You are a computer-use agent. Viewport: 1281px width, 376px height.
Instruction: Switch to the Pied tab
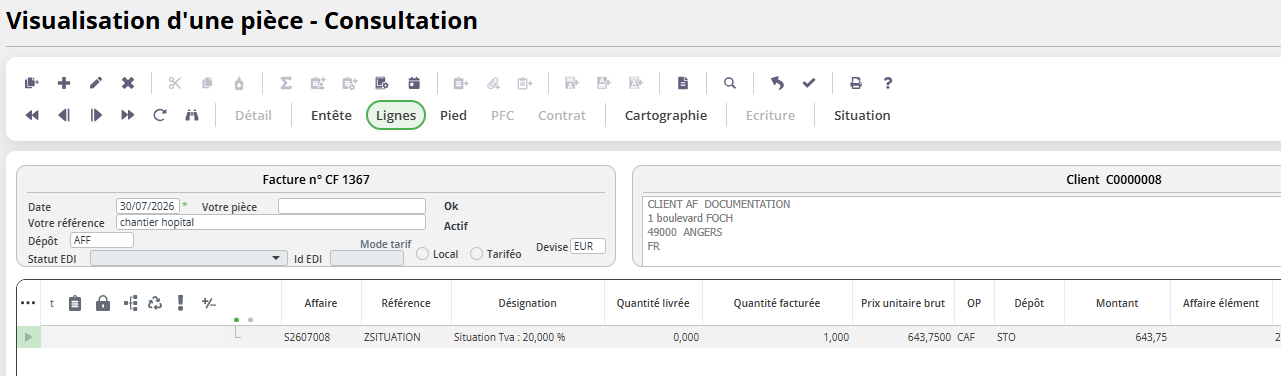click(453, 115)
